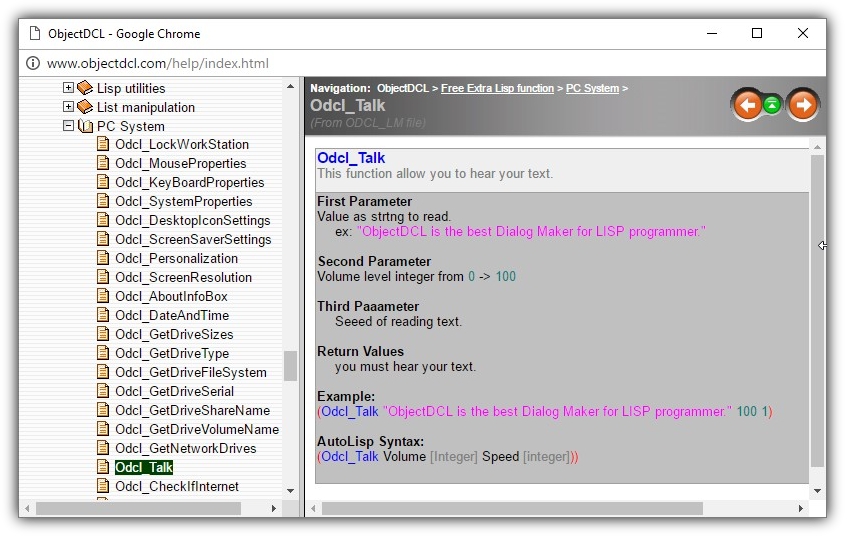Click content pane scroll down arrow
This screenshot has width=845, height=536.
(x=818, y=490)
